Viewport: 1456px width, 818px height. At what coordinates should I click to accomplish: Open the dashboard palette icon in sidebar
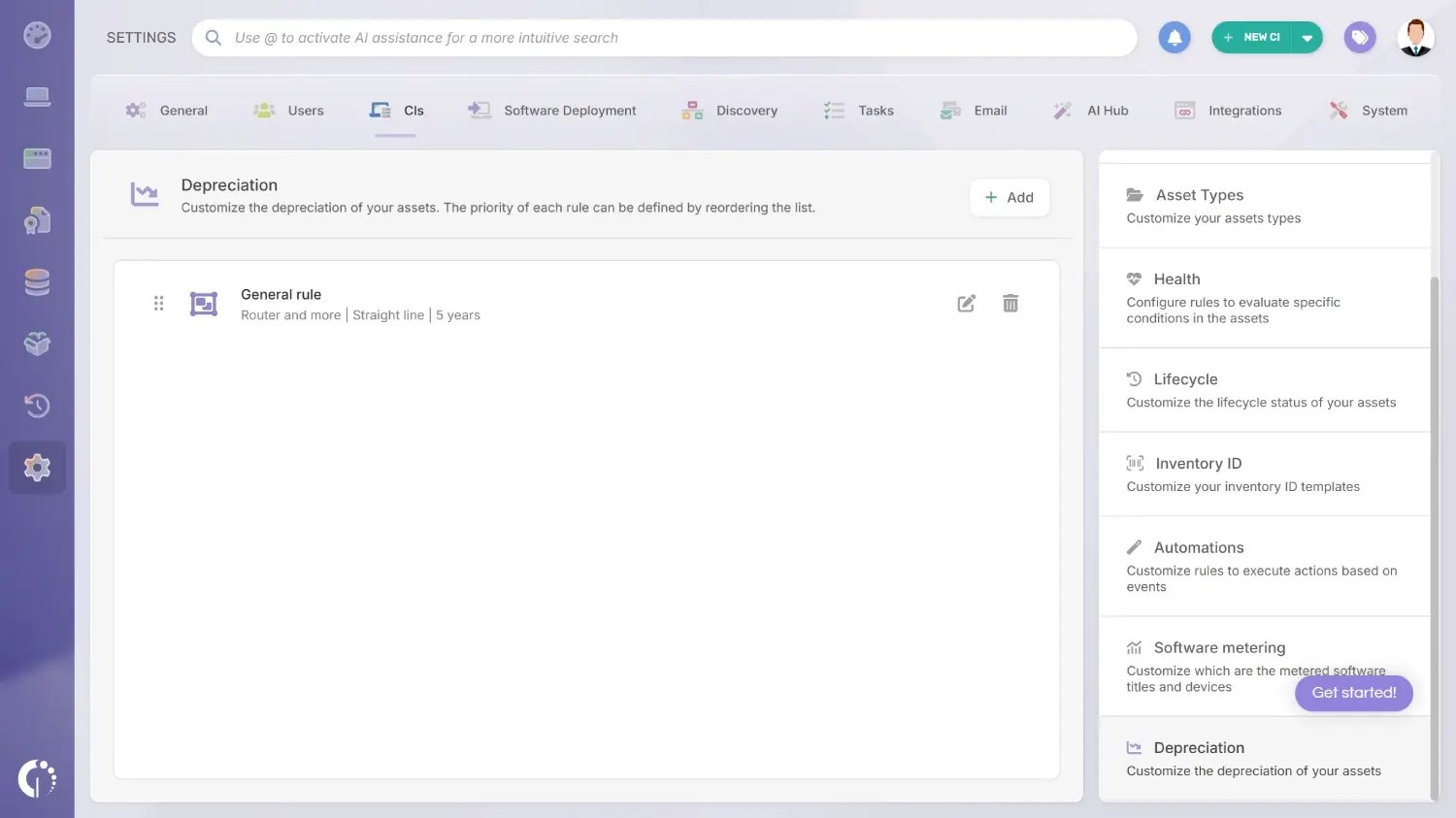pyautogui.click(x=37, y=36)
